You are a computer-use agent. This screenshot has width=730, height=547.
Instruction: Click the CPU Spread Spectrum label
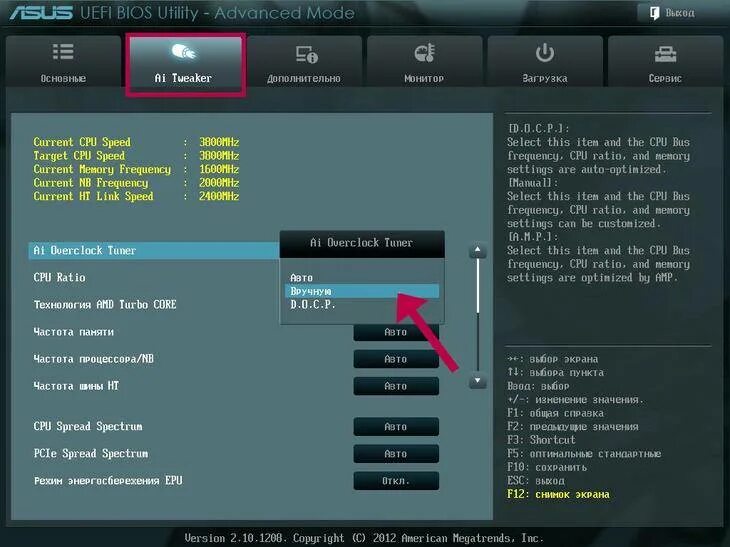[88, 426]
